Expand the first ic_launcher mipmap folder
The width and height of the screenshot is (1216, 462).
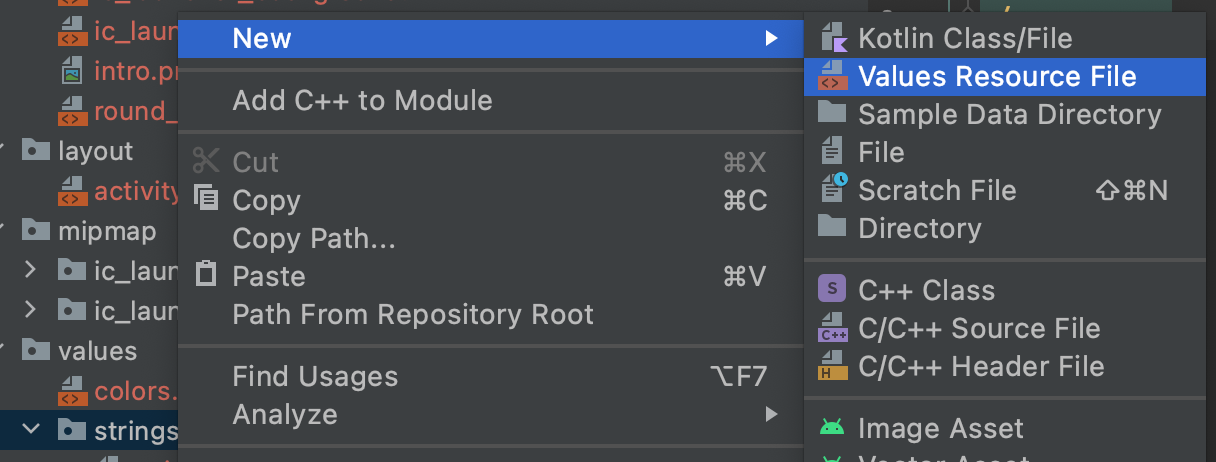(x=30, y=269)
